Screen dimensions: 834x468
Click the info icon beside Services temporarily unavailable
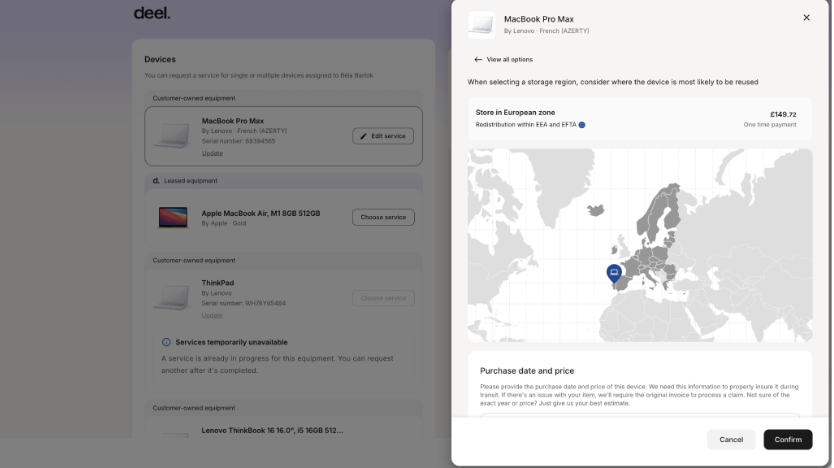tap(166, 342)
